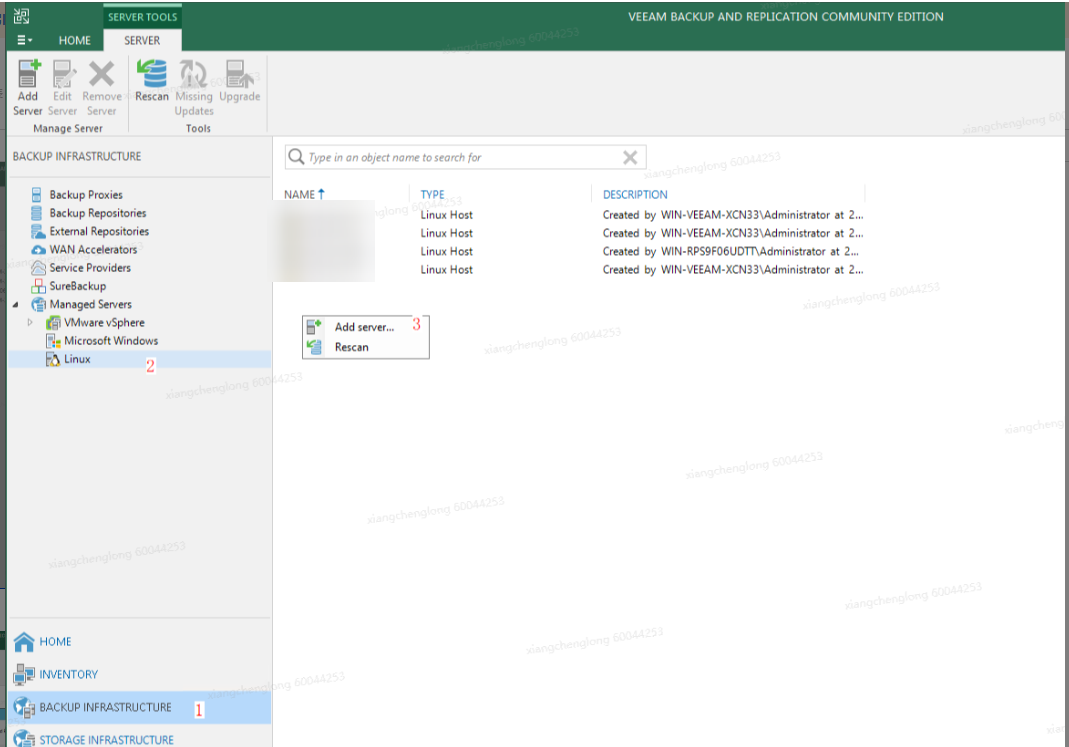Select WAN Accelerators in the tree

[93, 250]
